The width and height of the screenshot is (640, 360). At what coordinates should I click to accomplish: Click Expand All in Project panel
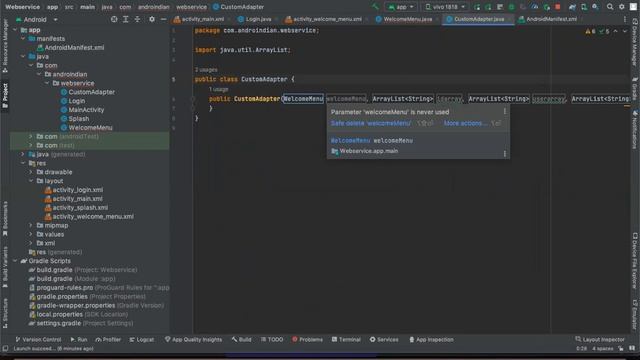[126, 19]
